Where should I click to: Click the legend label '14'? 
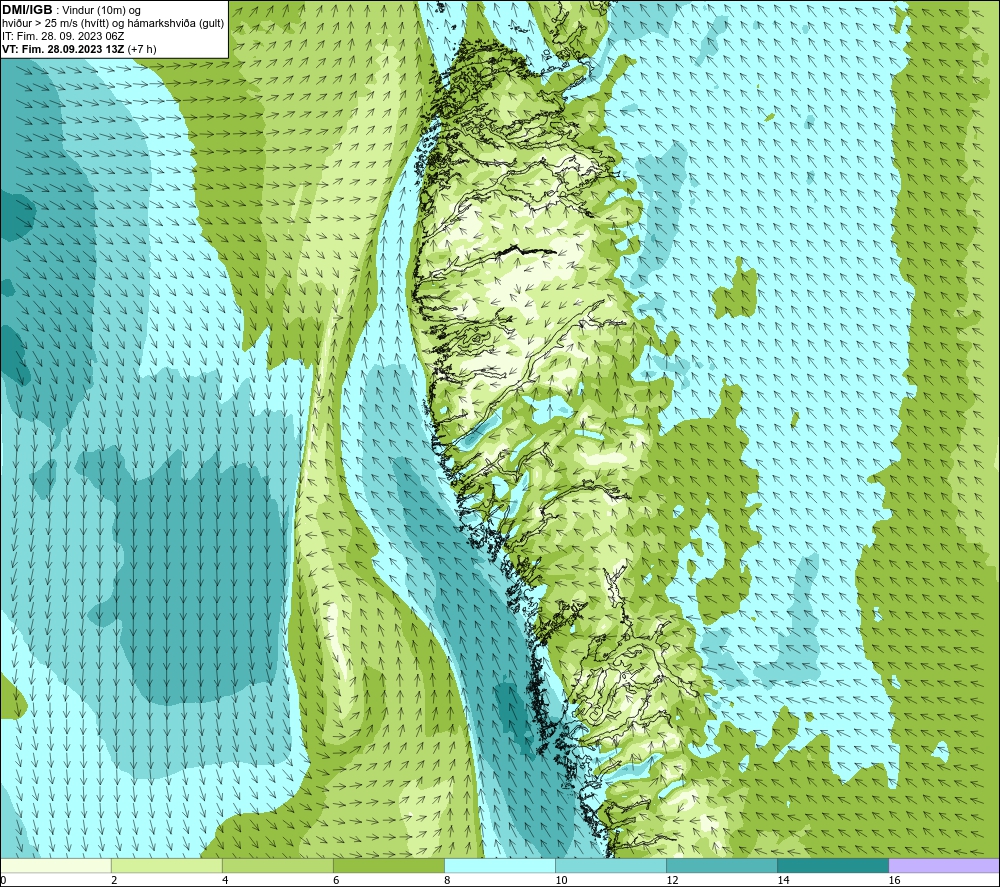tap(783, 881)
